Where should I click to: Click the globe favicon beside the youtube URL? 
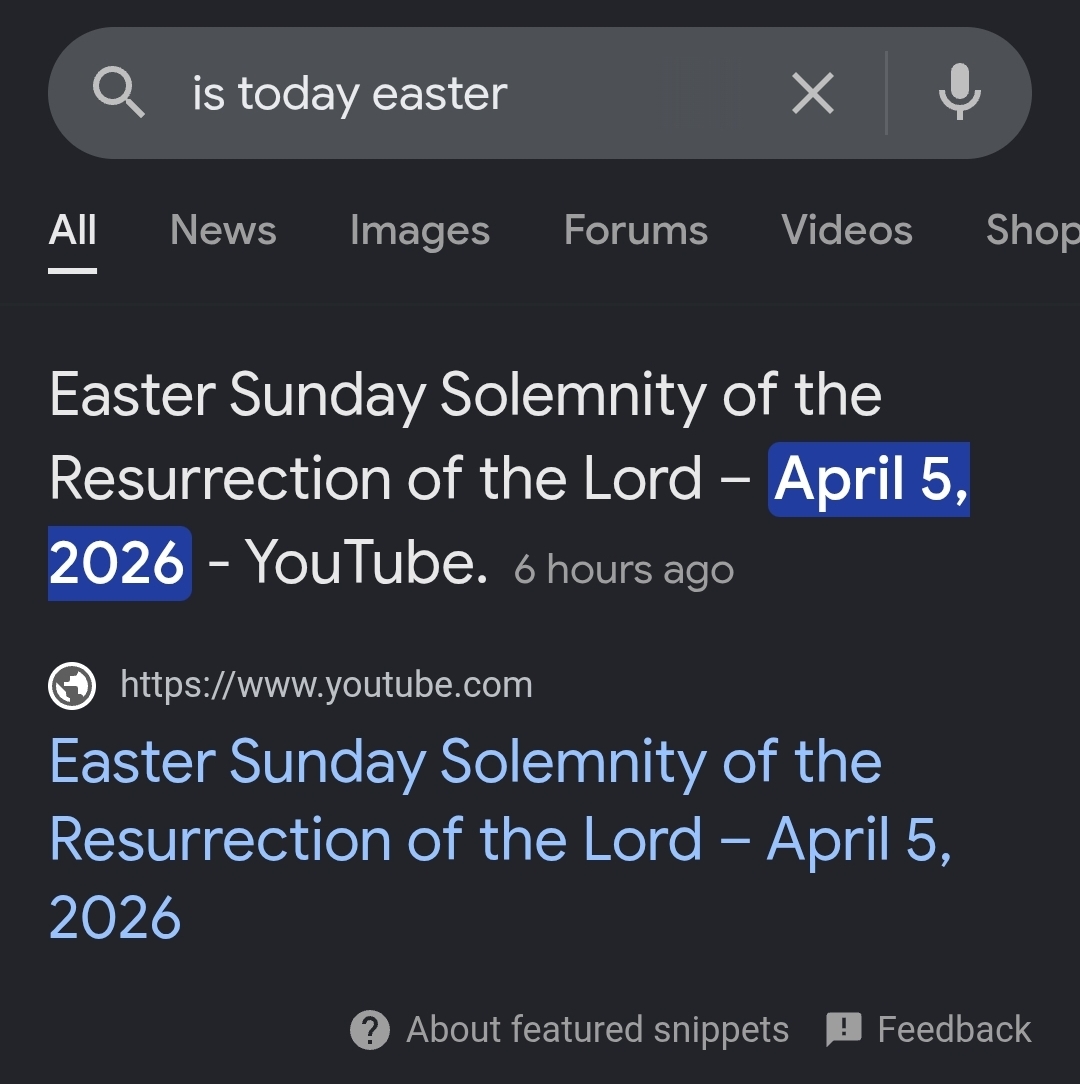click(x=73, y=686)
